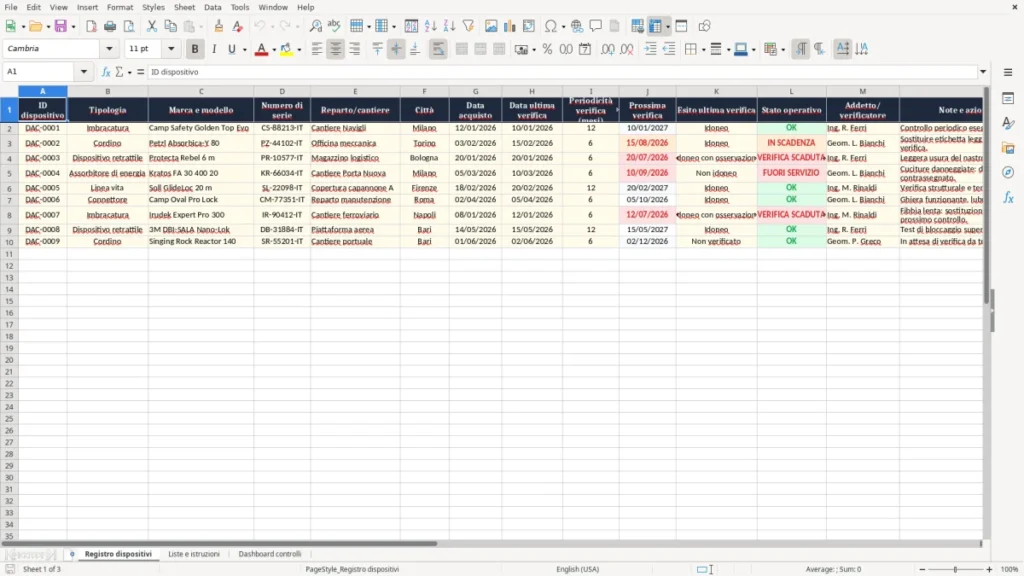Toggle Bold formatting
Image resolution: width=1024 pixels, height=576 pixels.
[195, 49]
